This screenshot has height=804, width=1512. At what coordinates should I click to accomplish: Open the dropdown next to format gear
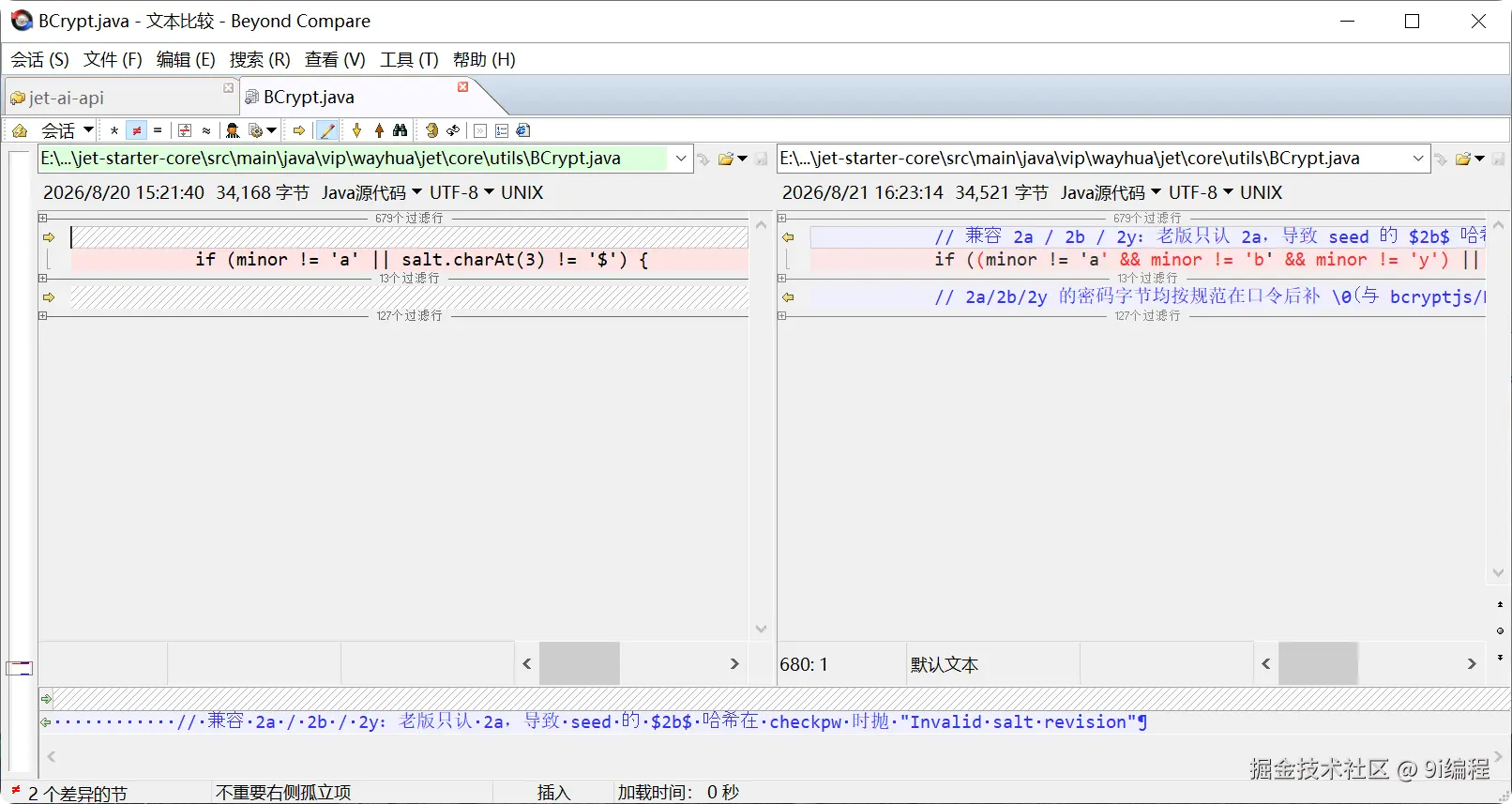pos(272,130)
